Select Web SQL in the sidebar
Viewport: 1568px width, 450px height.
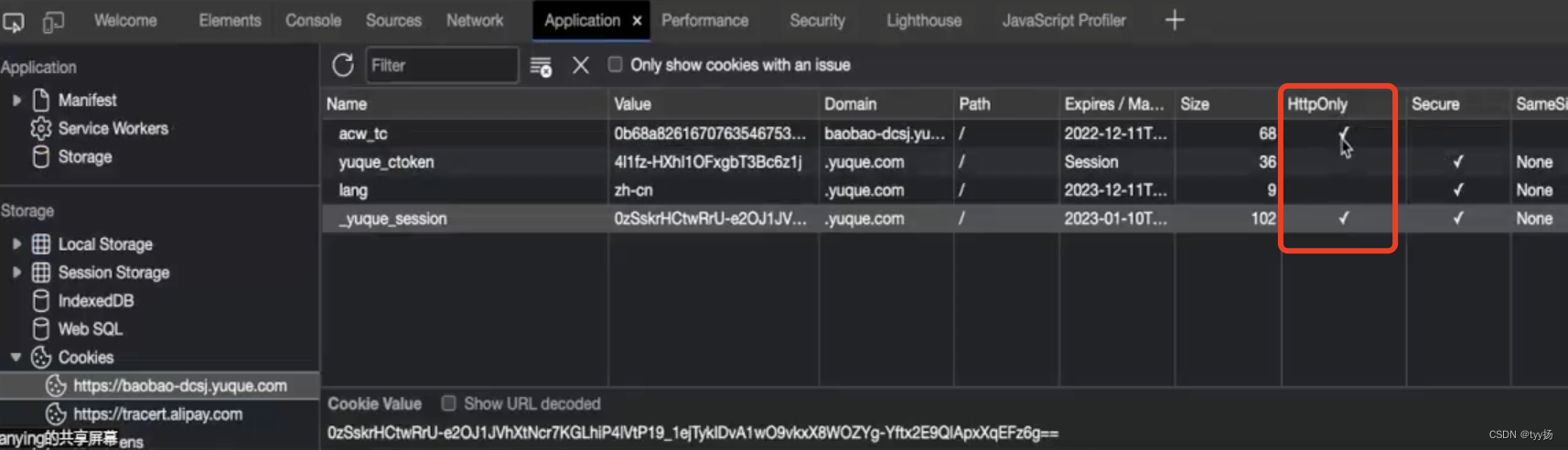coord(90,329)
